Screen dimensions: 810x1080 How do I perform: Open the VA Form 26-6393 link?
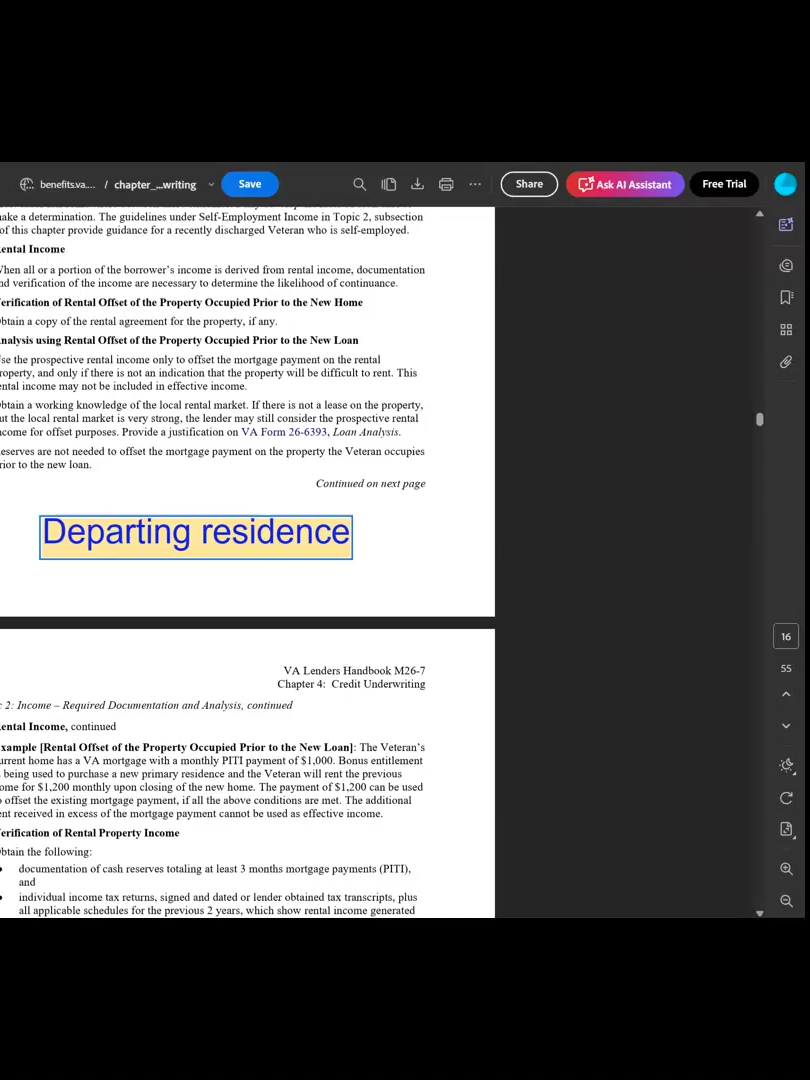tap(284, 432)
